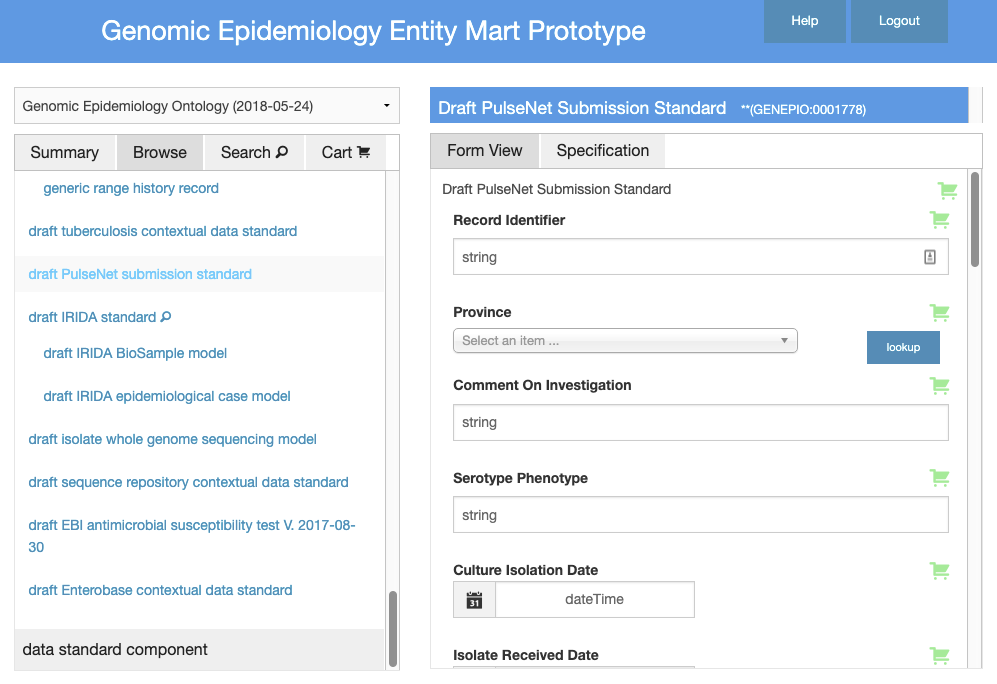Image resolution: width=997 pixels, height=684 pixels.
Task: Add whole Draft PulseNet Submission Standard to cart
Action: tap(946, 190)
